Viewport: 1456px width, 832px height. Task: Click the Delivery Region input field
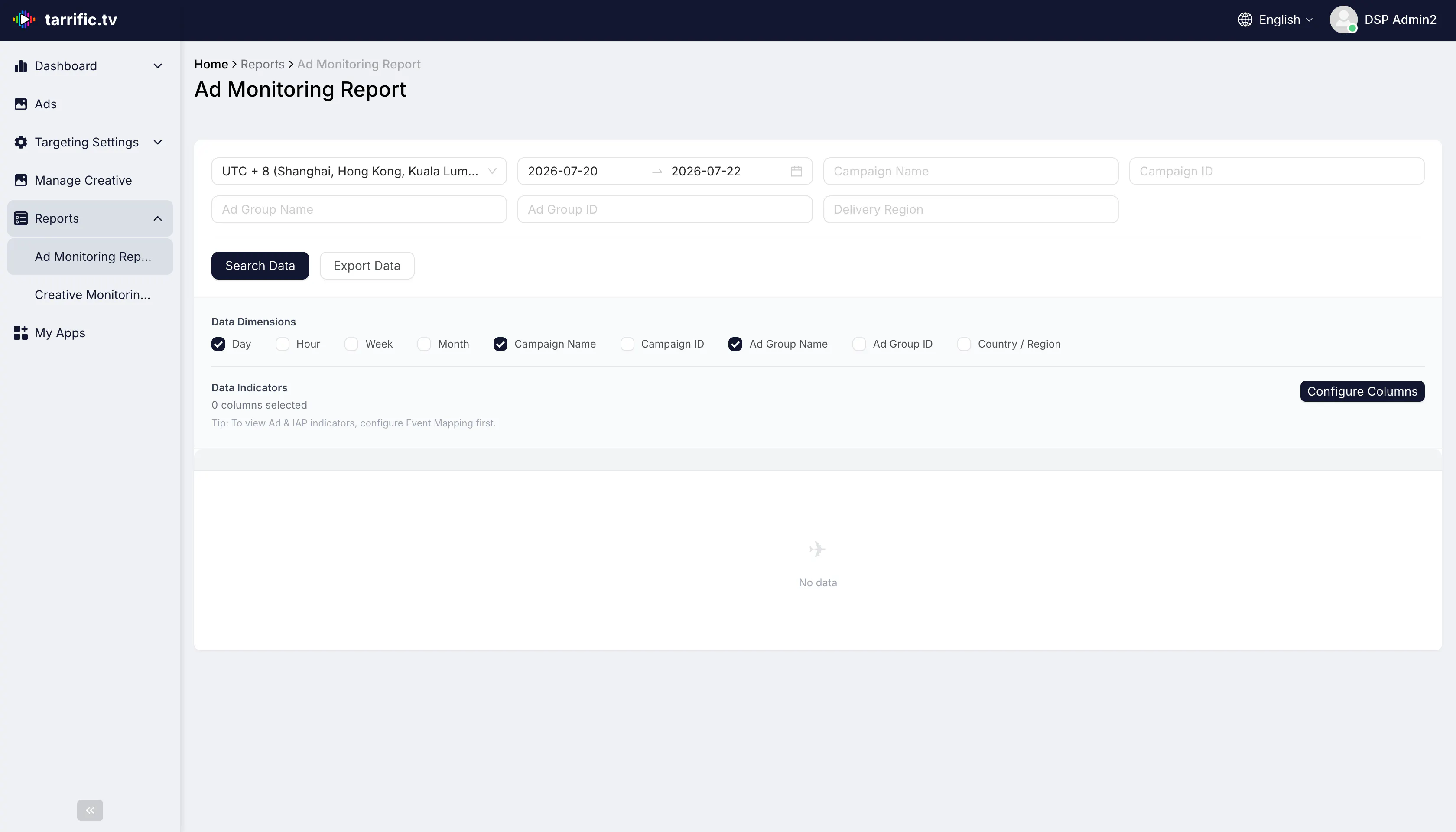click(971, 210)
